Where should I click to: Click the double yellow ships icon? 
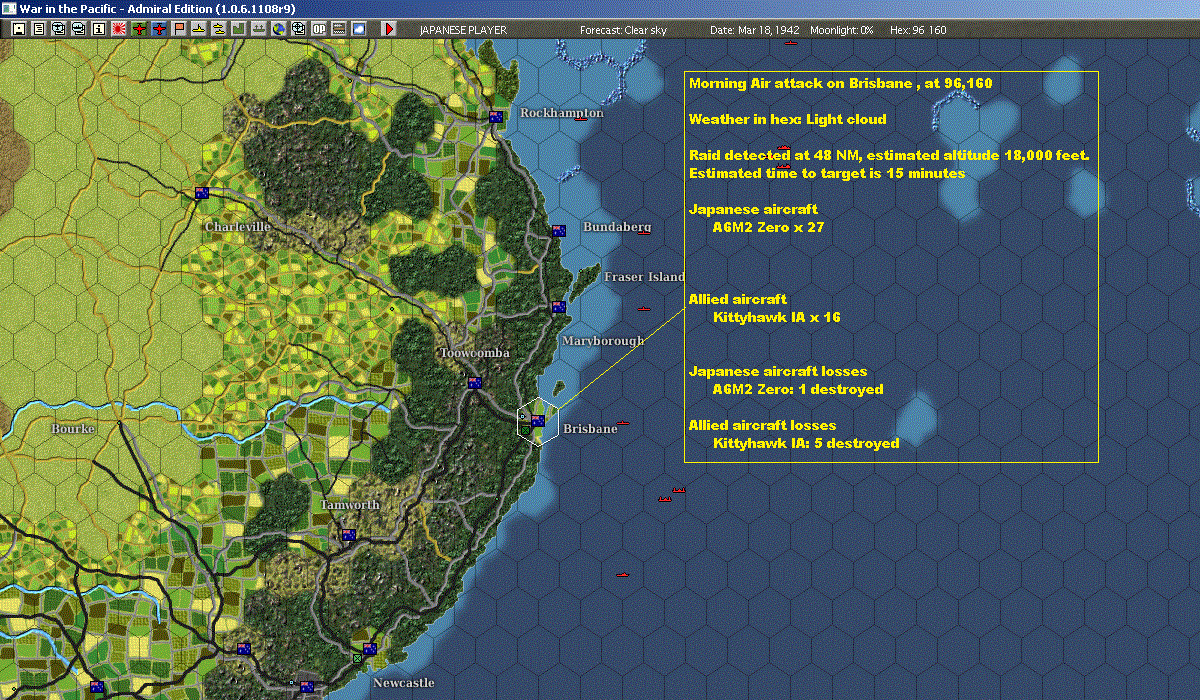coord(218,29)
